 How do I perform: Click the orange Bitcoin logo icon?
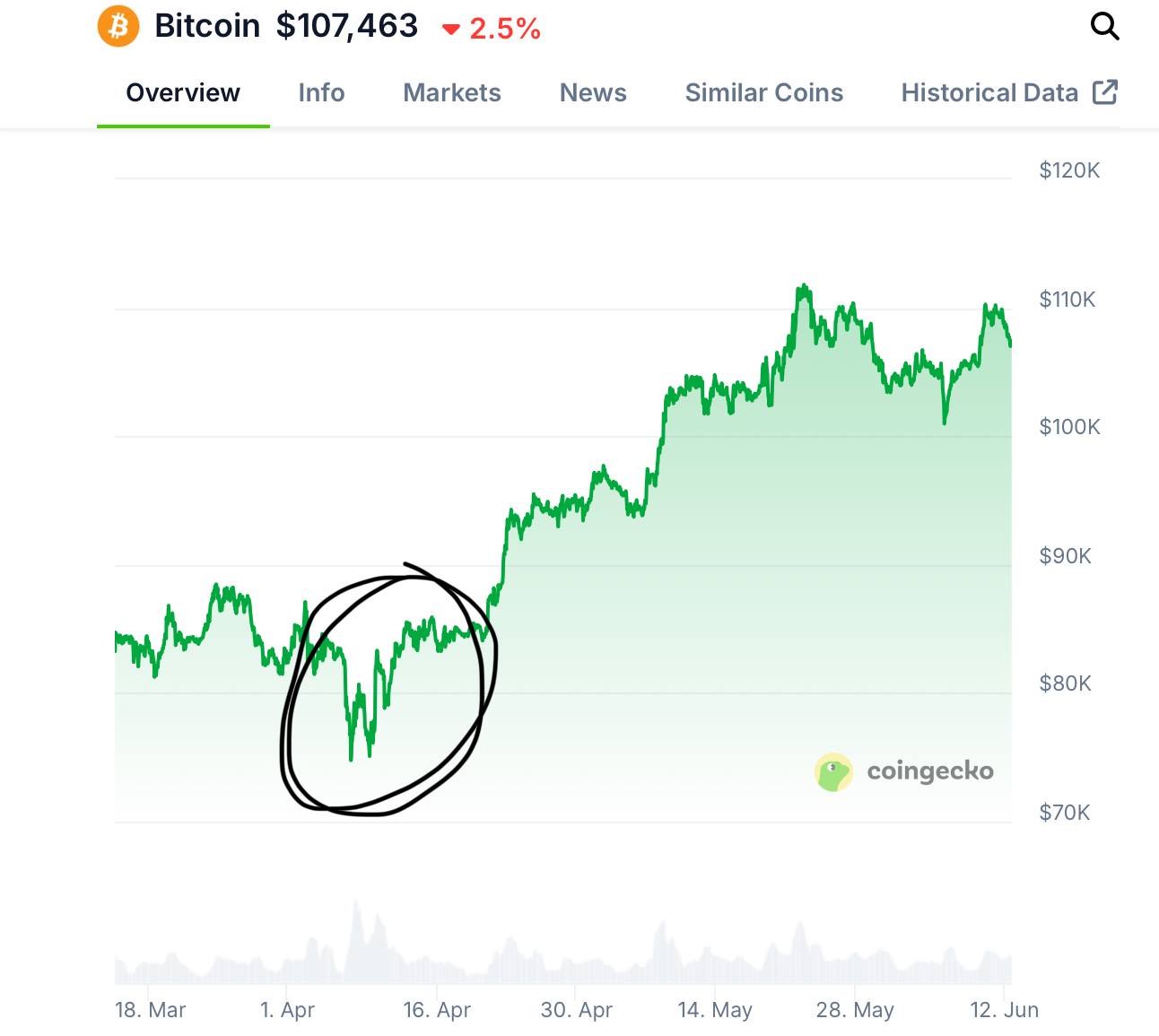[x=118, y=26]
